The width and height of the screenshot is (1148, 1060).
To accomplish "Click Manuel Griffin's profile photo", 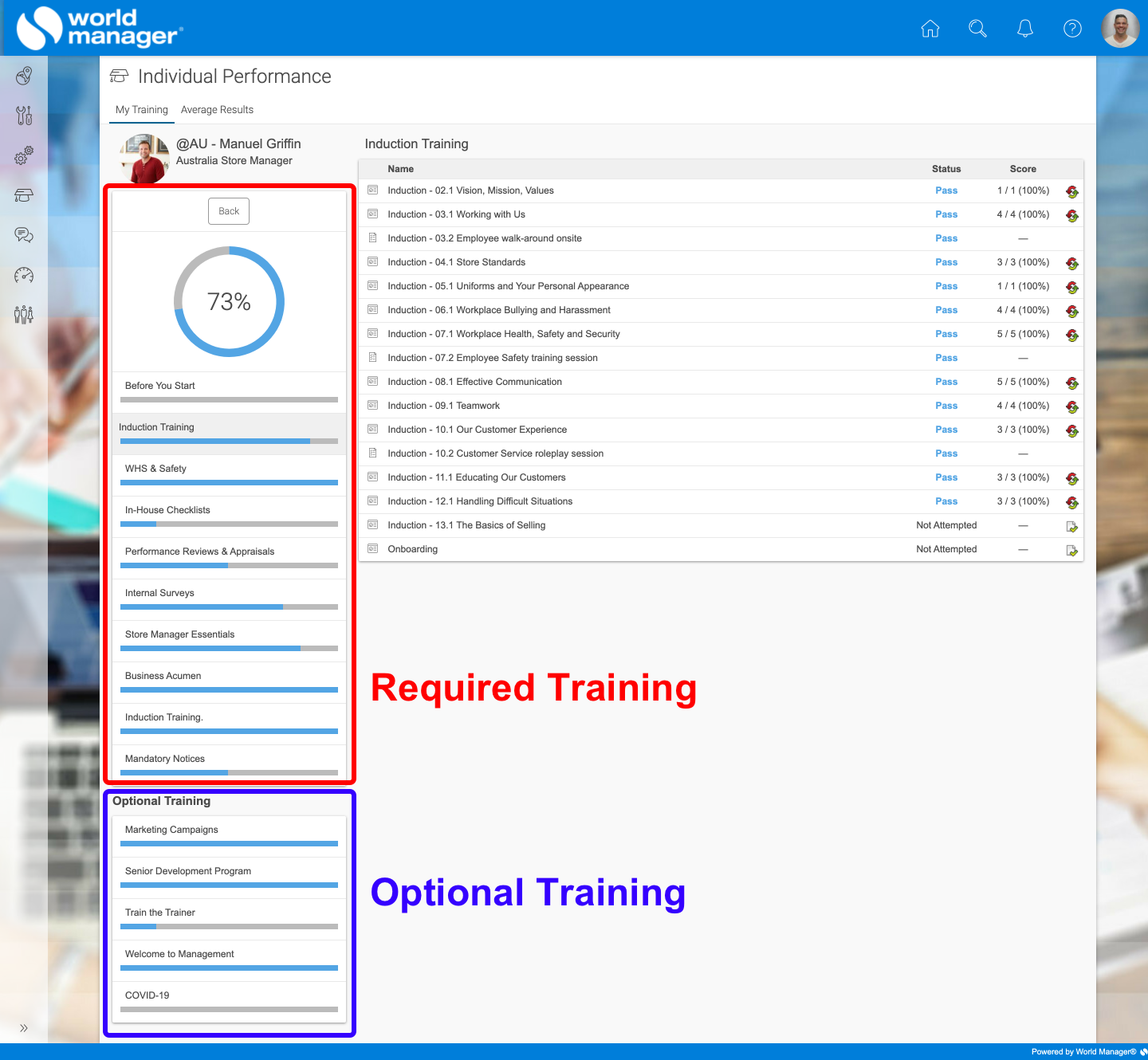I will click(x=144, y=158).
